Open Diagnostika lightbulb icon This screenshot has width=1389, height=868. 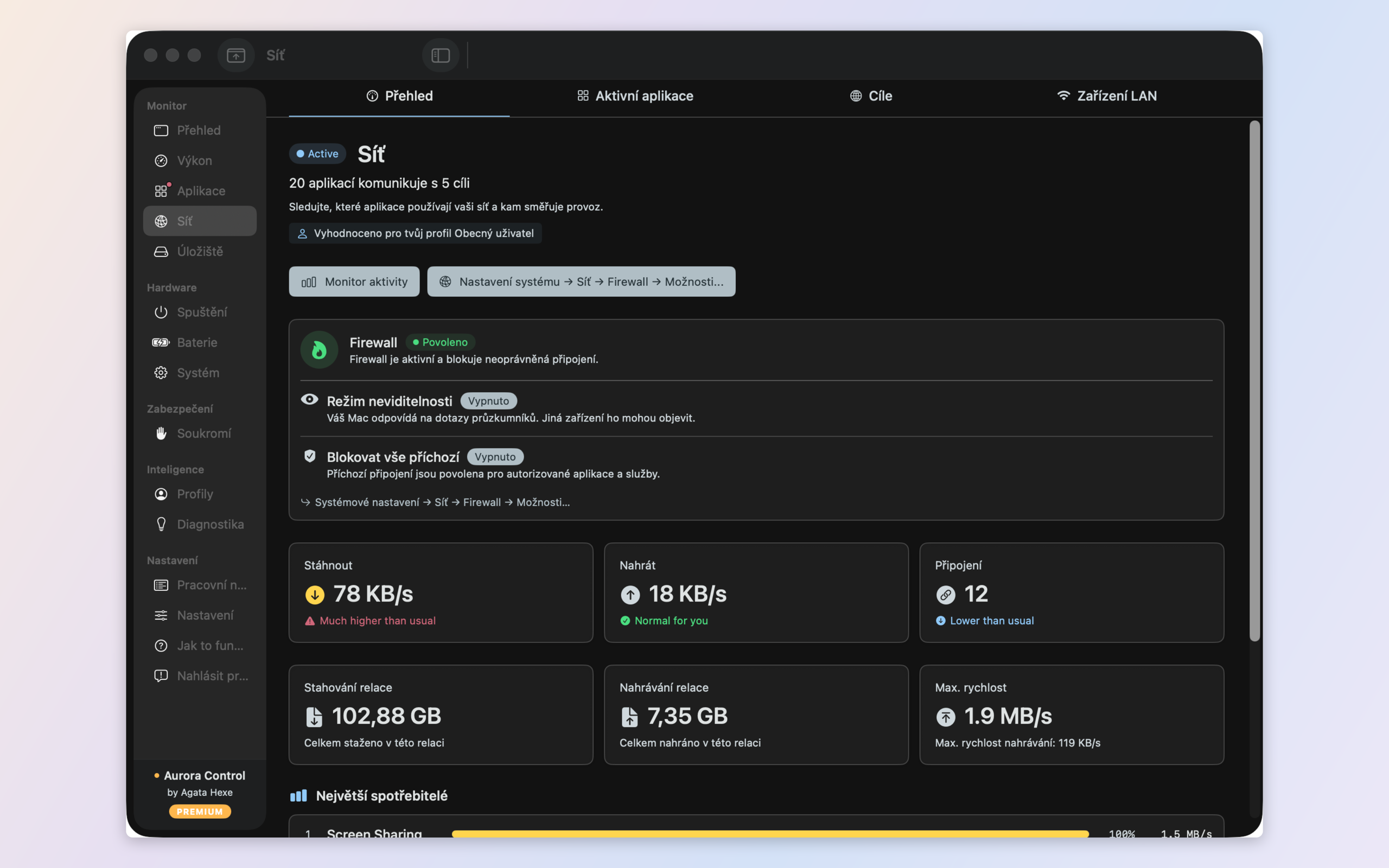(x=161, y=524)
